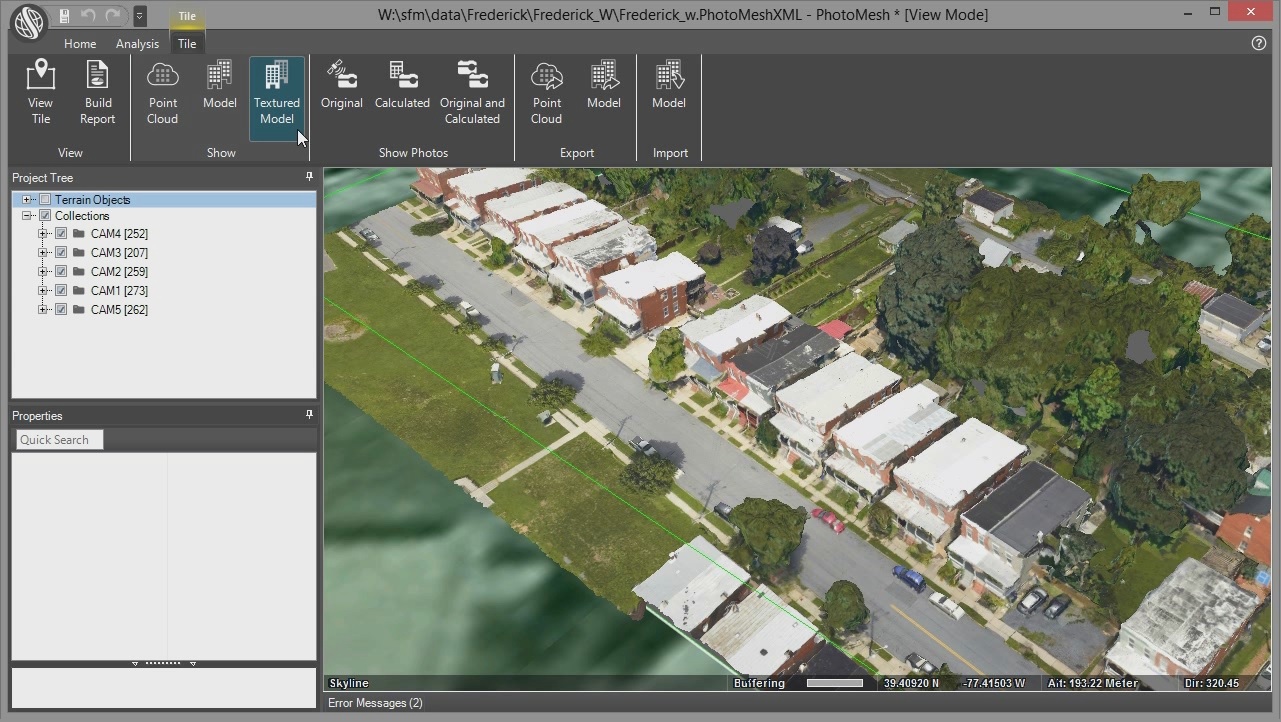
Task: Open the Build Report tool
Action: point(97,90)
